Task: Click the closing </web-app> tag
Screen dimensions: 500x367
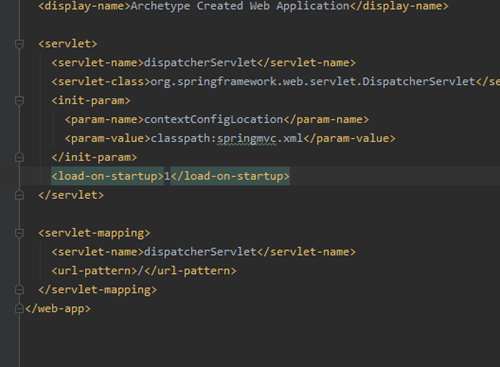Action: [58, 309]
